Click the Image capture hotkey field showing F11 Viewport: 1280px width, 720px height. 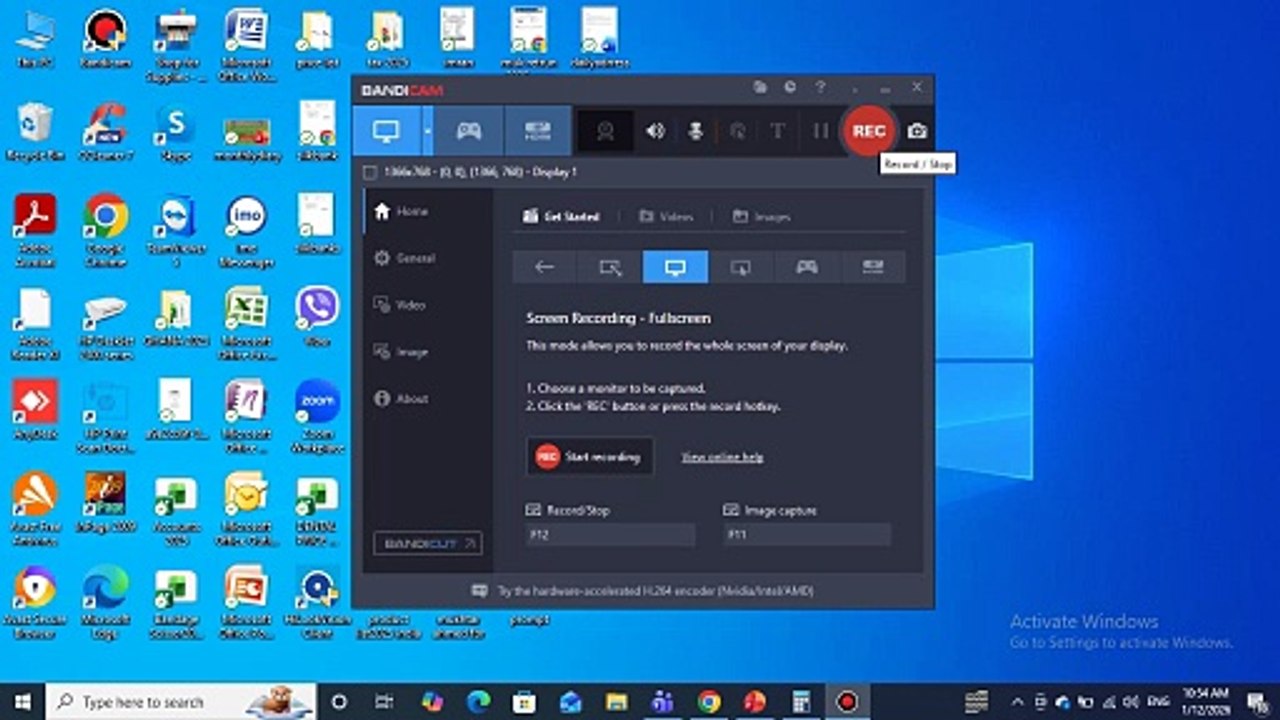(x=807, y=535)
